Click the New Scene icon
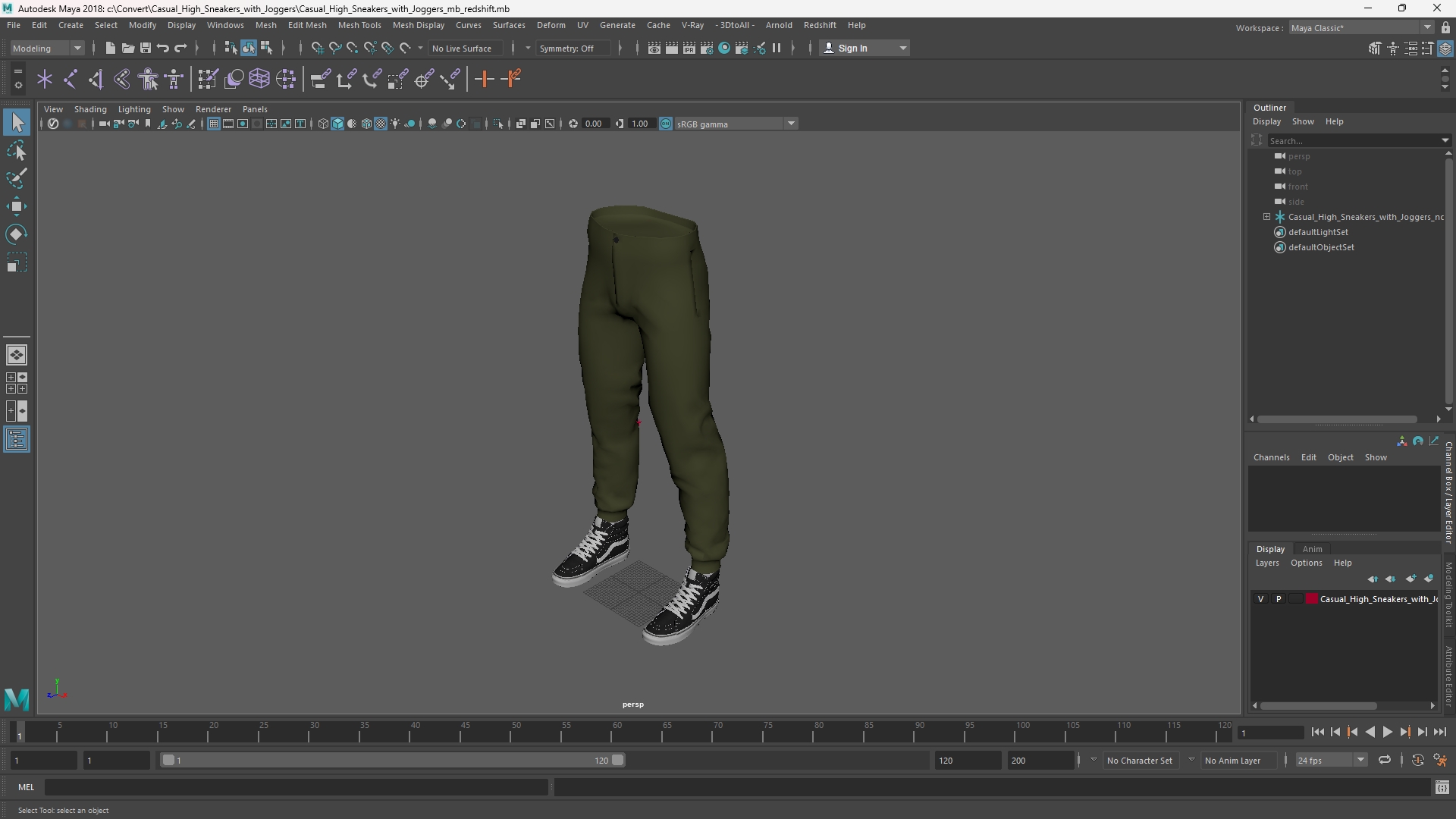Image resolution: width=1456 pixels, height=819 pixels. (x=110, y=48)
